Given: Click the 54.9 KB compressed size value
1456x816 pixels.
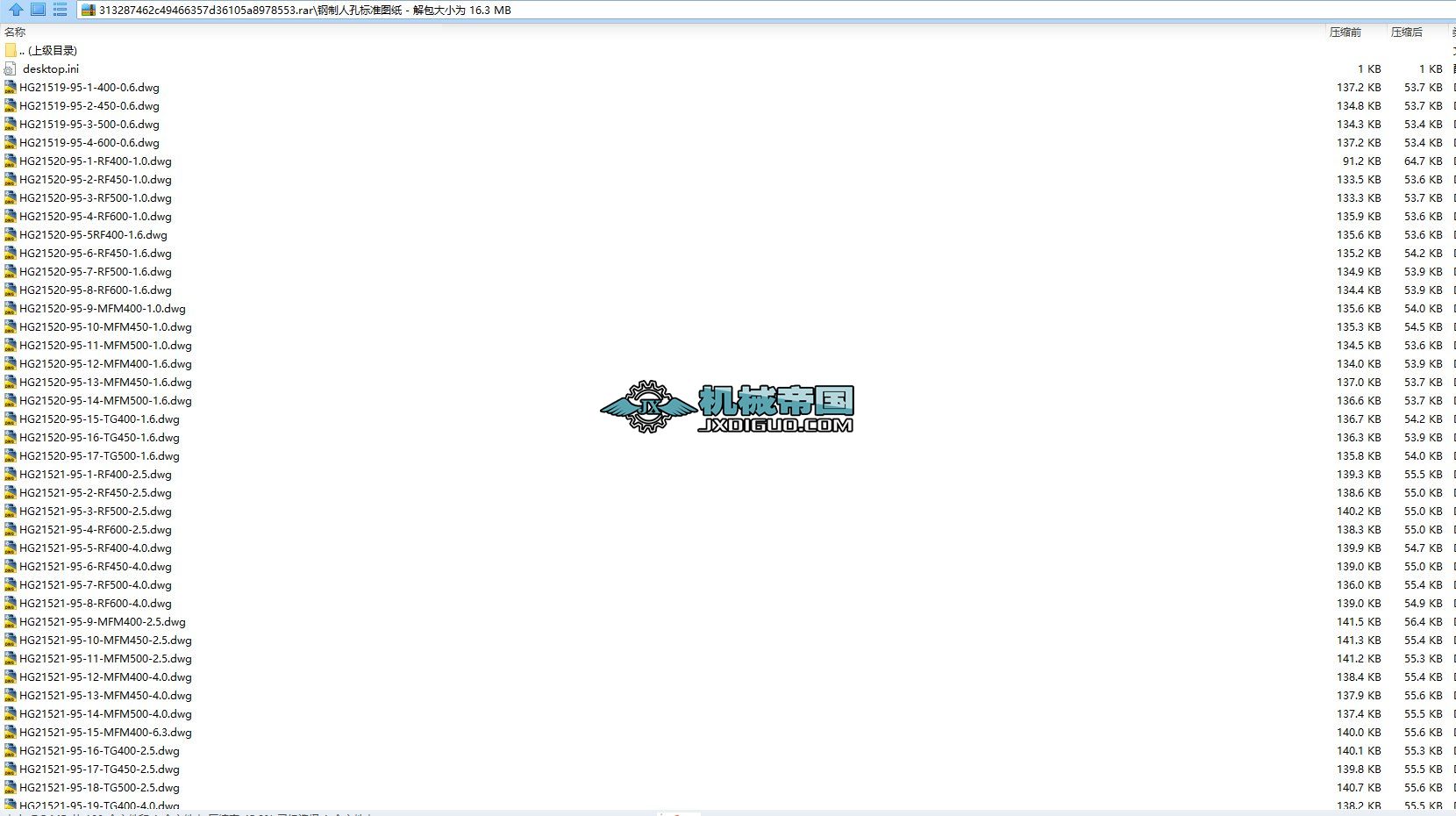Looking at the screenshot, I should pyautogui.click(x=1424, y=603).
